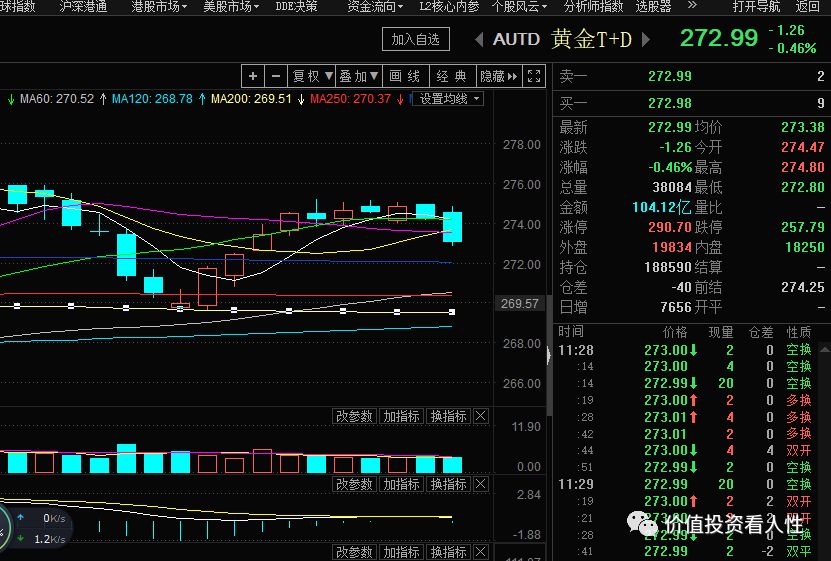Open 美股市场 menu

(231, 6)
